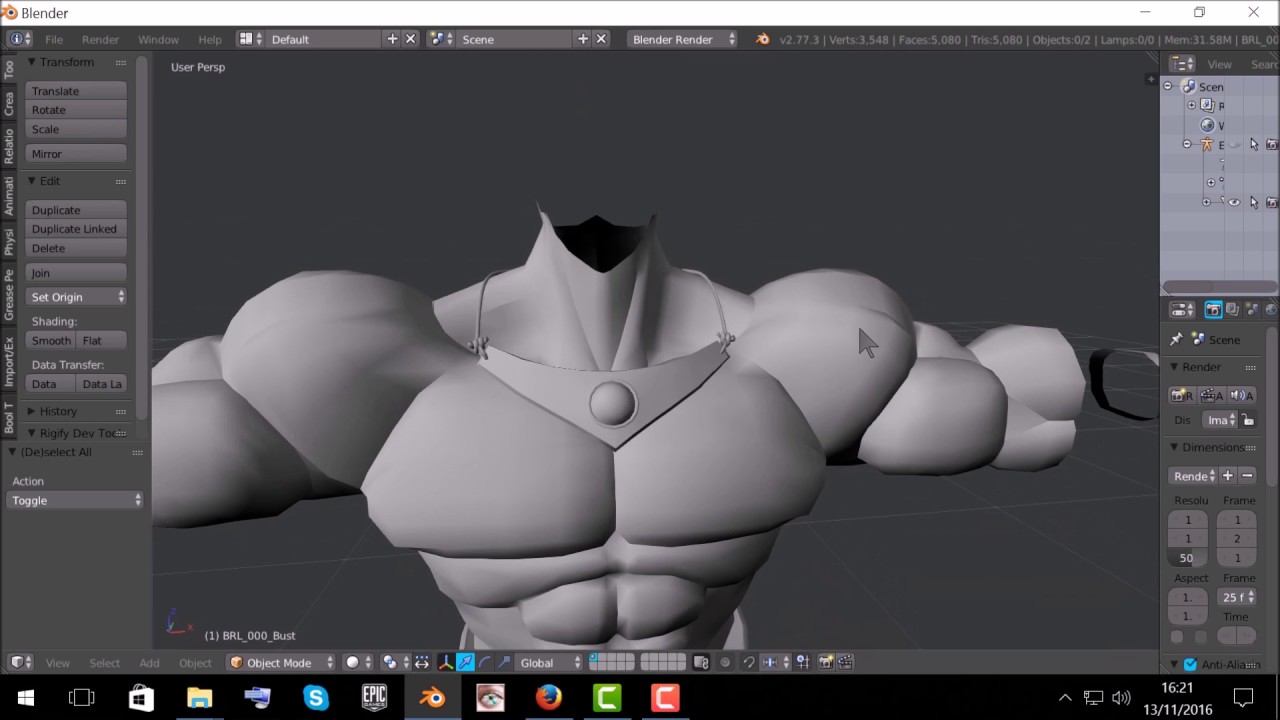Click the pin icon beside Scene
1280x720 pixels.
[1177, 340]
